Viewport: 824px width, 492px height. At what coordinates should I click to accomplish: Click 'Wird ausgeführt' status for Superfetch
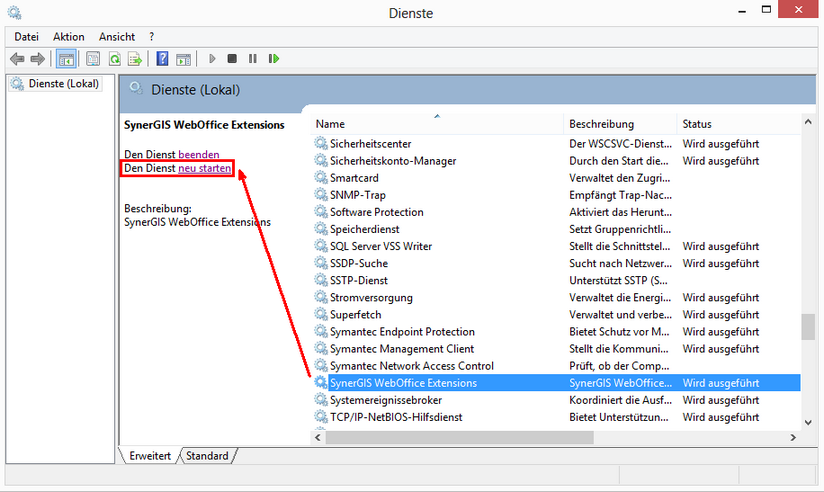[x=720, y=314]
